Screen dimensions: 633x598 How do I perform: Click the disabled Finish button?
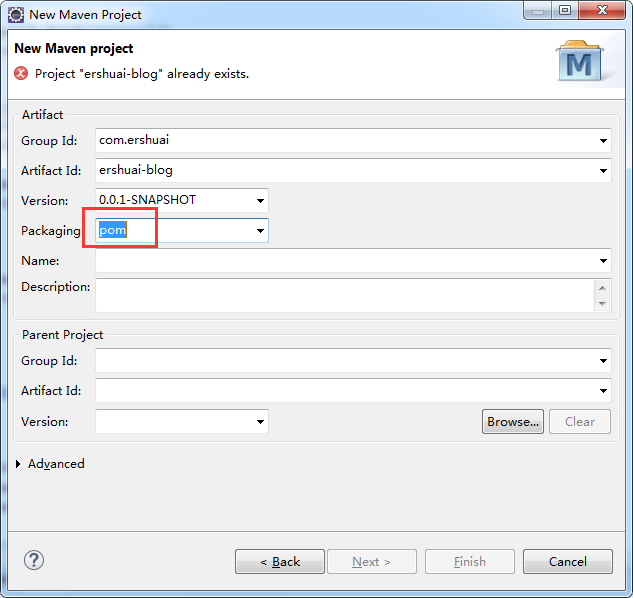pyautogui.click(x=470, y=561)
